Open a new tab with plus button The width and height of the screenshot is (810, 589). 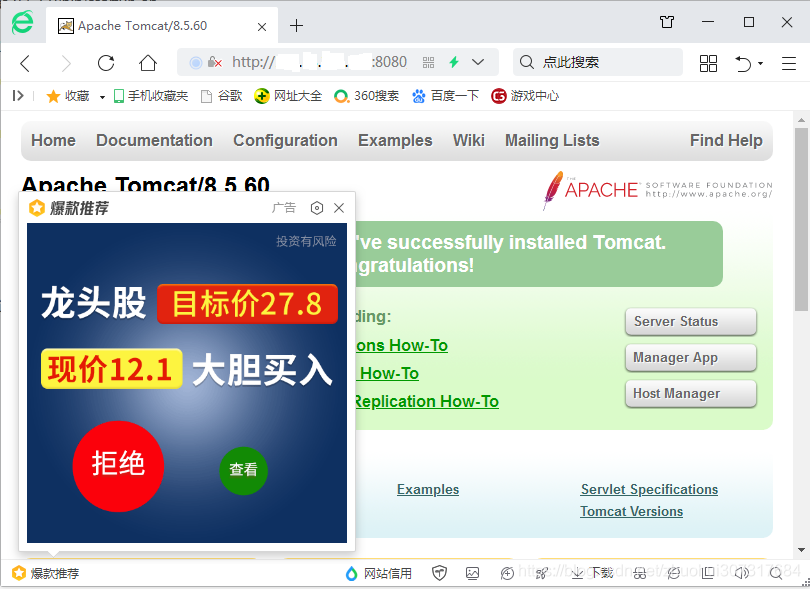click(x=296, y=25)
